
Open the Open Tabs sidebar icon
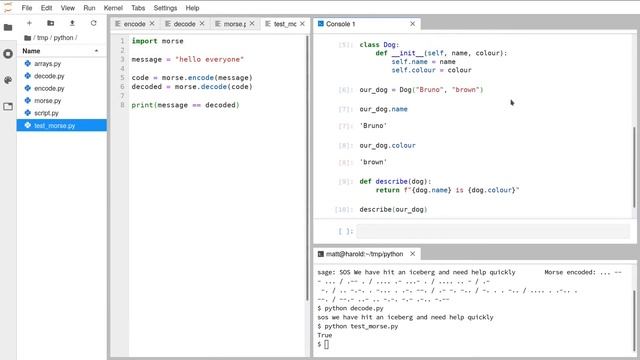(8, 107)
